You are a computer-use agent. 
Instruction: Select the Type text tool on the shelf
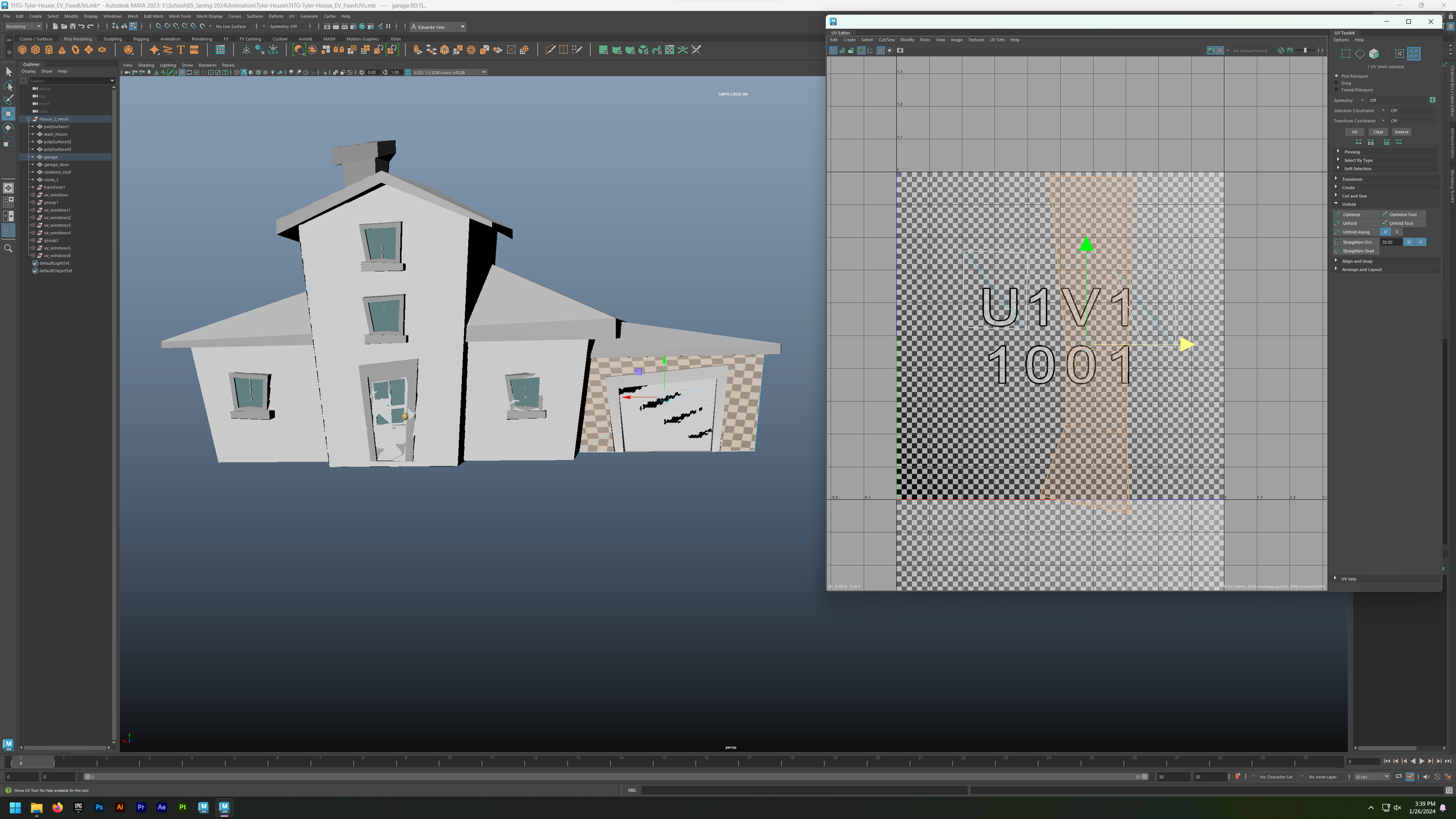(181, 50)
